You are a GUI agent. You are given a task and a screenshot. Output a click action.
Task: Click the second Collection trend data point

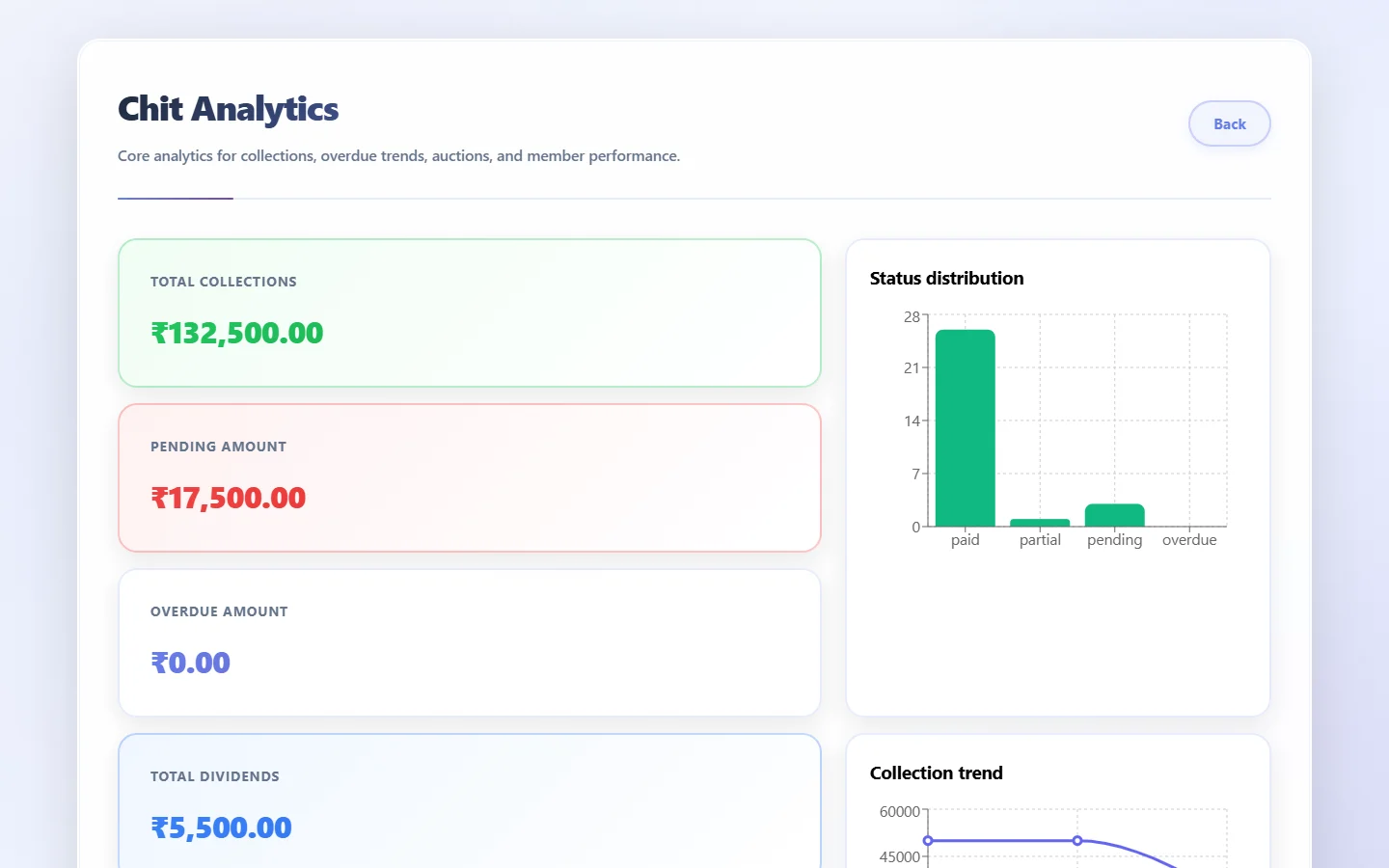coord(1077,841)
